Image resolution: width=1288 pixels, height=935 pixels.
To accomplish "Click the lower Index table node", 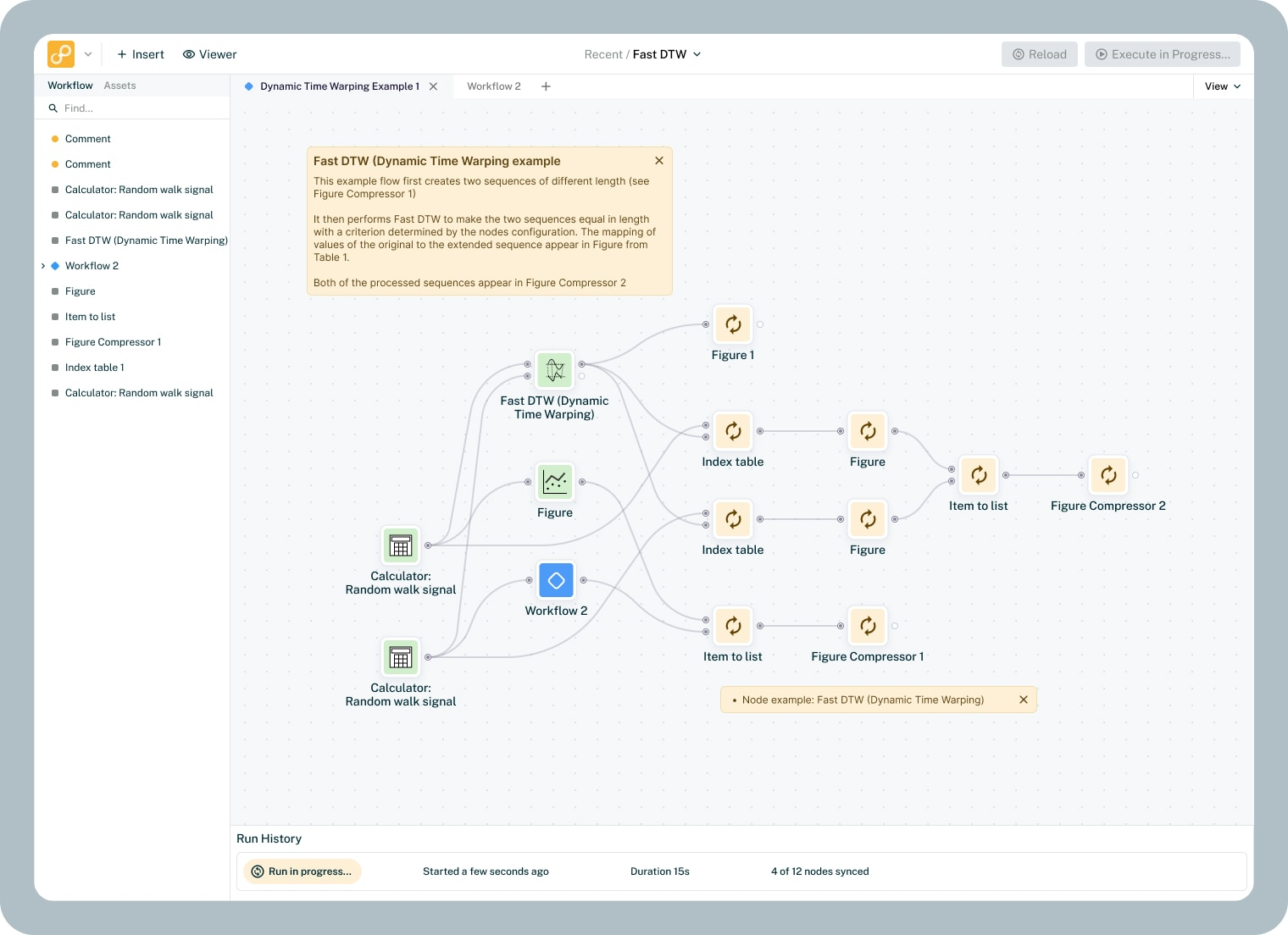I will [733, 519].
